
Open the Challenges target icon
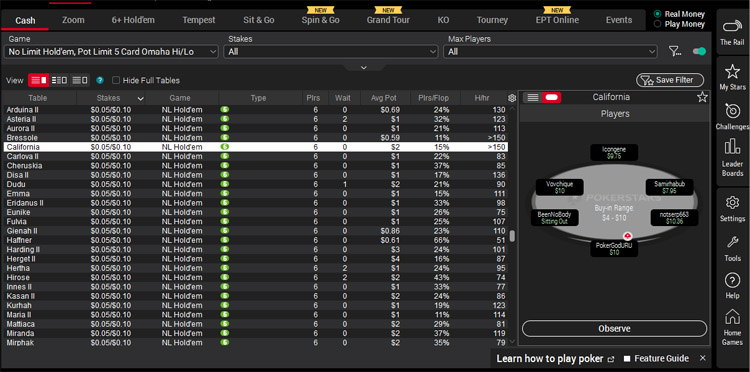pyautogui.click(x=732, y=110)
